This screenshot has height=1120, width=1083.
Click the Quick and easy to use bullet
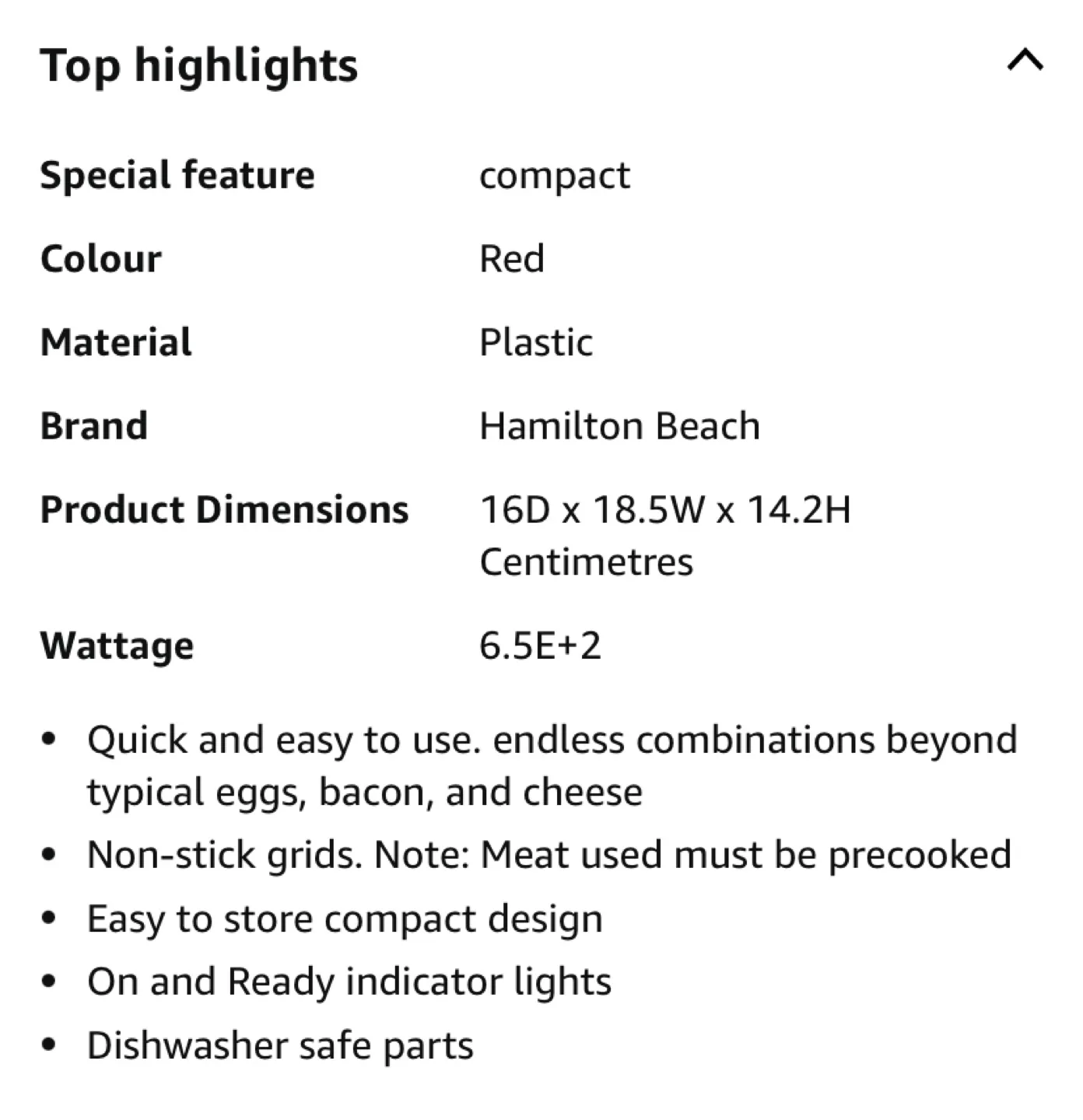(552, 740)
